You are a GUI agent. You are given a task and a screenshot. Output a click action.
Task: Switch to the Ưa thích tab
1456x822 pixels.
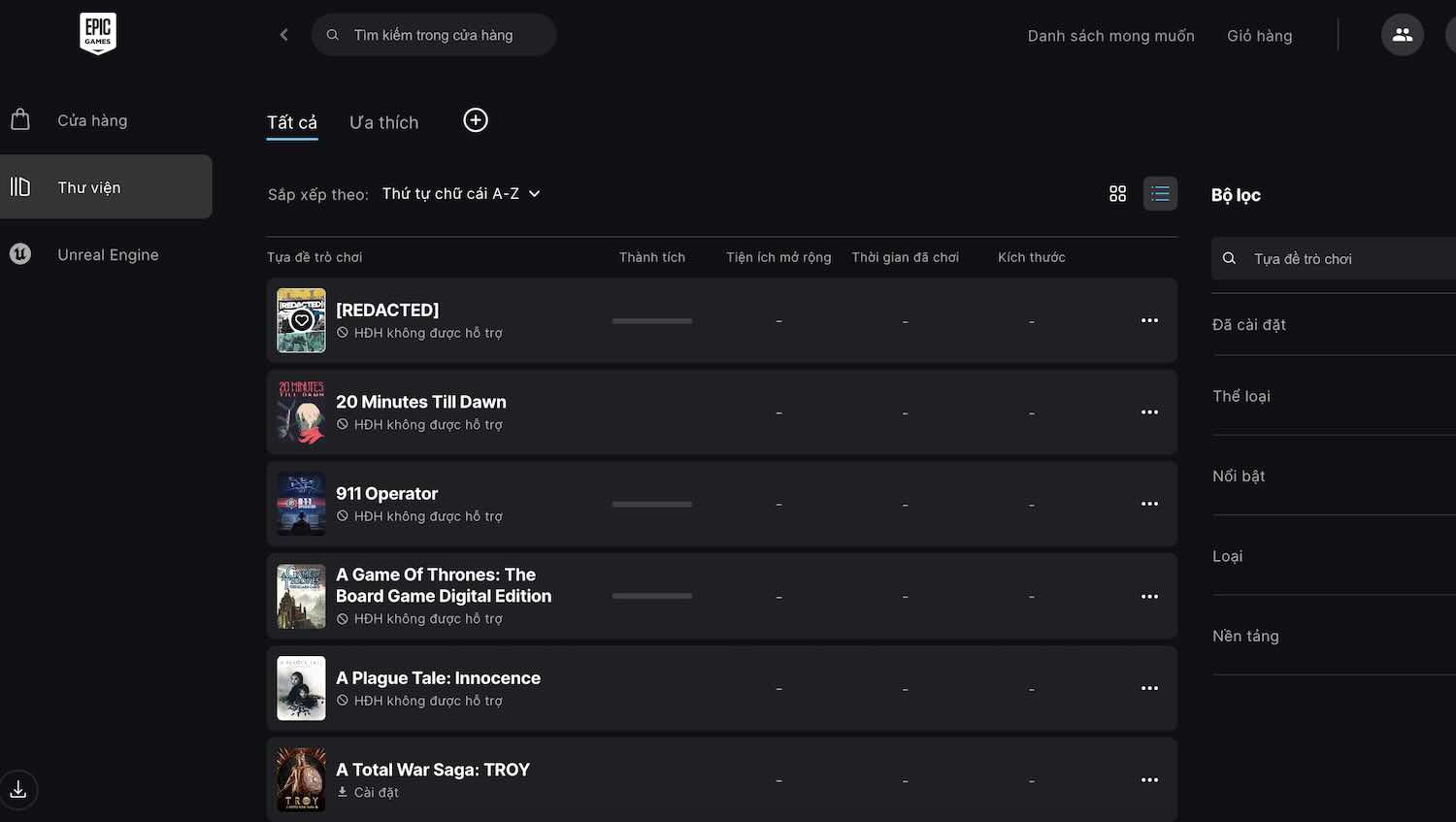click(383, 122)
